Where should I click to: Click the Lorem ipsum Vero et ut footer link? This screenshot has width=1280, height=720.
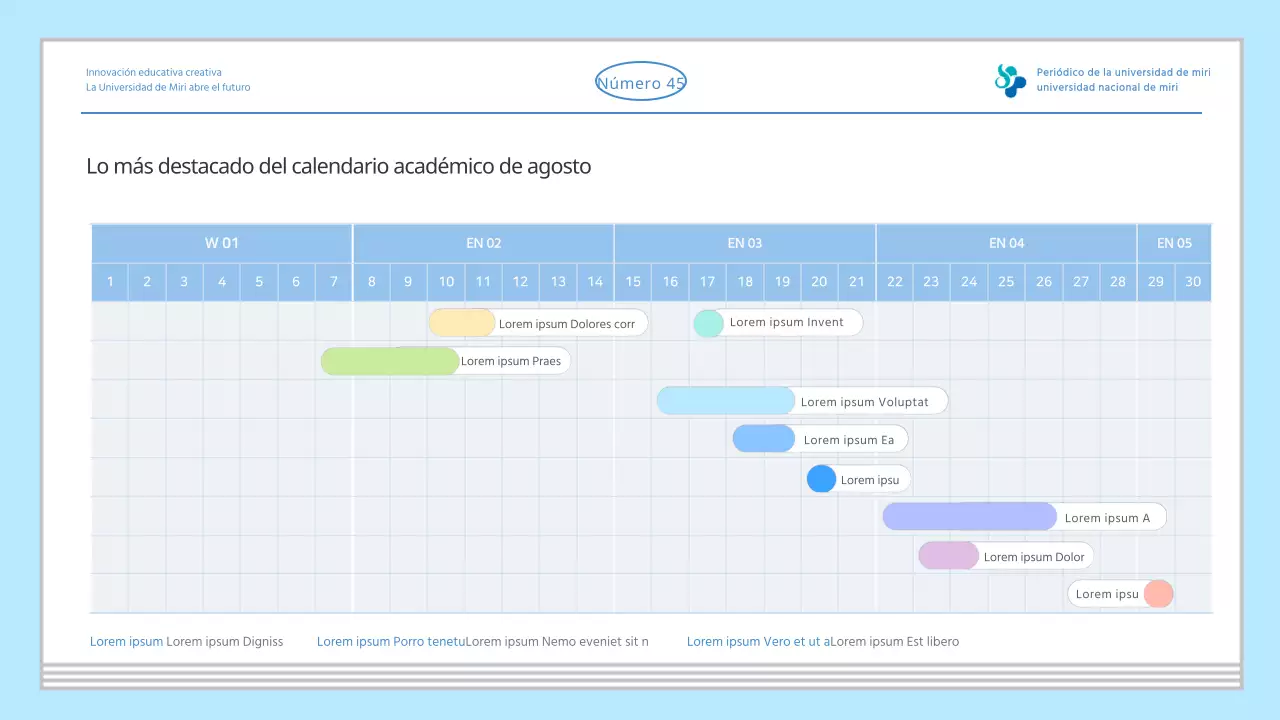(757, 642)
